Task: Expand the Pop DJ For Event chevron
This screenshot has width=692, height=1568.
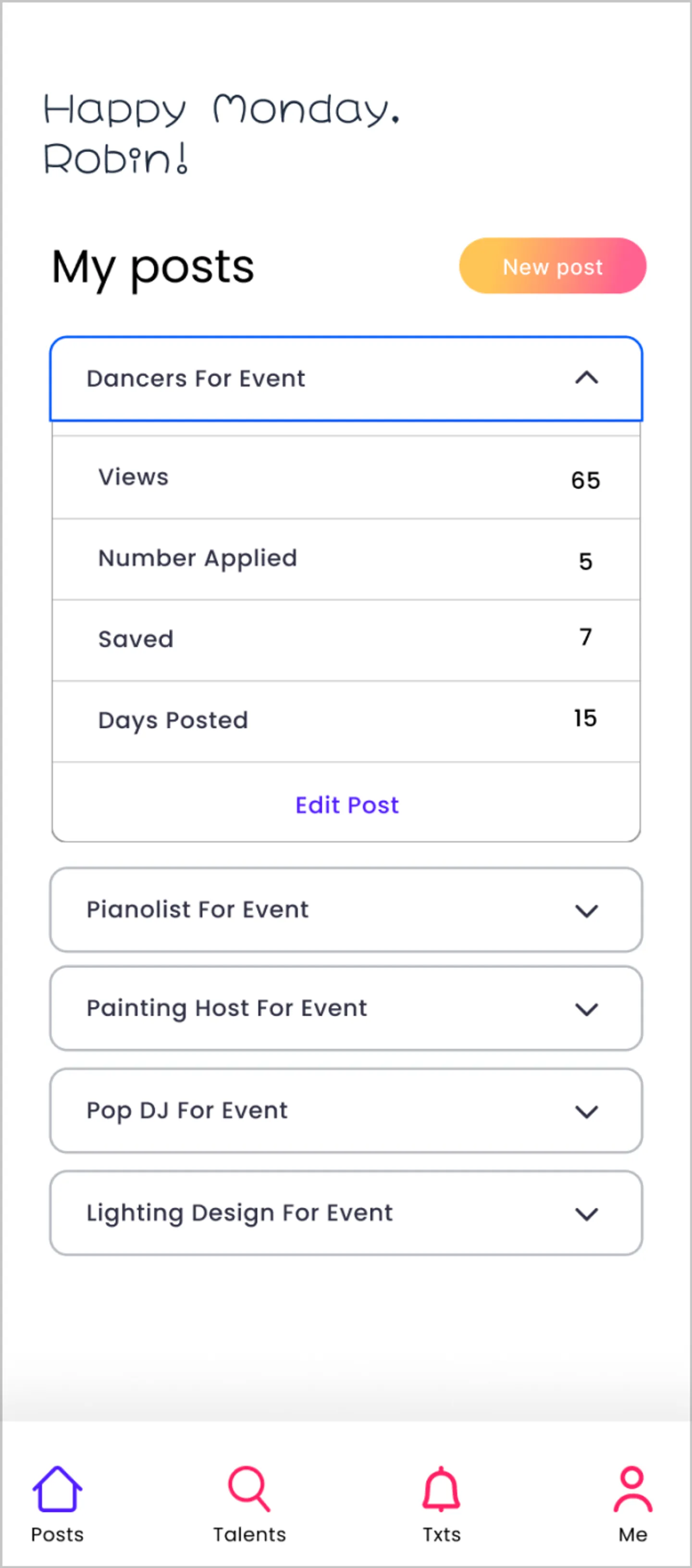Action: tap(586, 1112)
